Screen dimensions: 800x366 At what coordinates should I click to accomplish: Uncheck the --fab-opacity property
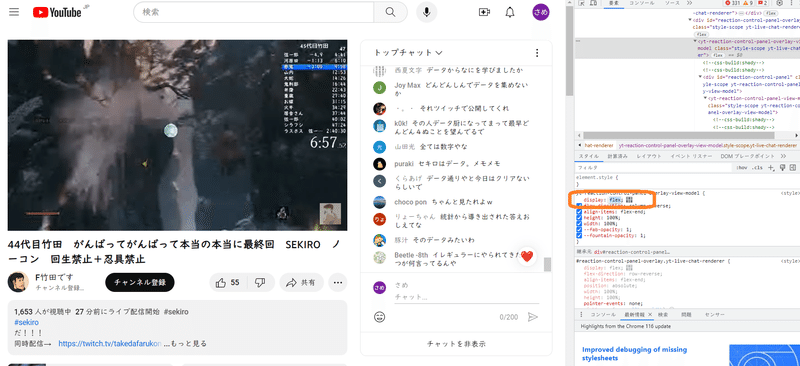pyautogui.click(x=579, y=230)
